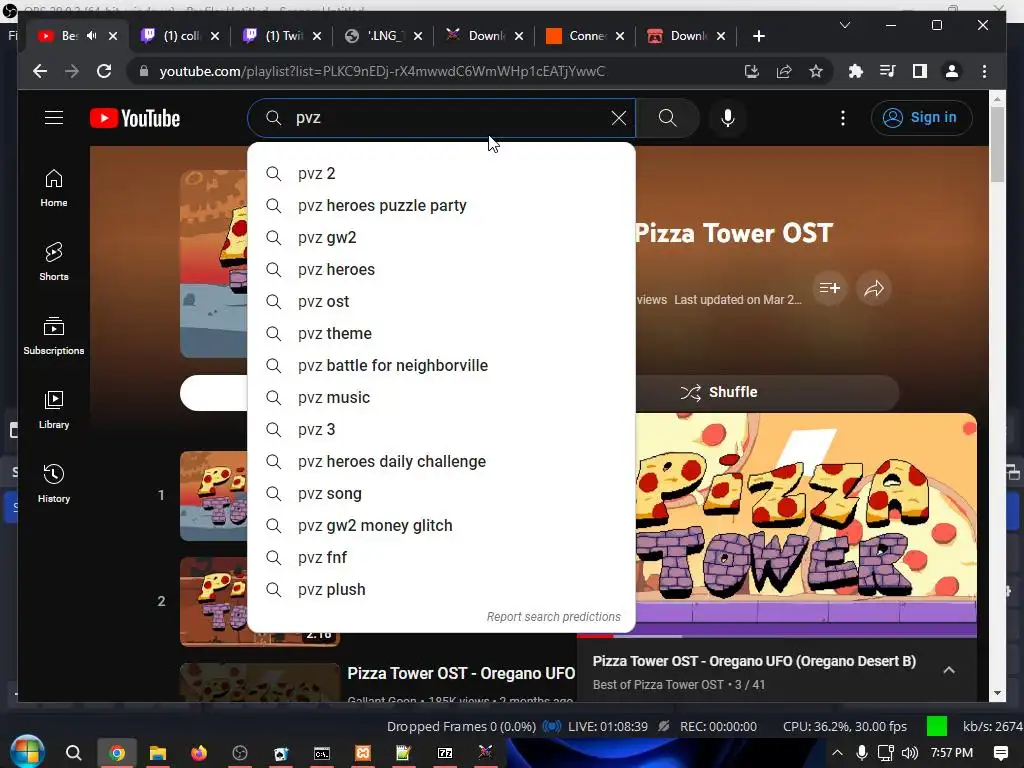The width and height of the screenshot is (1024, 768).
Task: Toggle the Chrome side panel
Action: [x=920, y=71]
